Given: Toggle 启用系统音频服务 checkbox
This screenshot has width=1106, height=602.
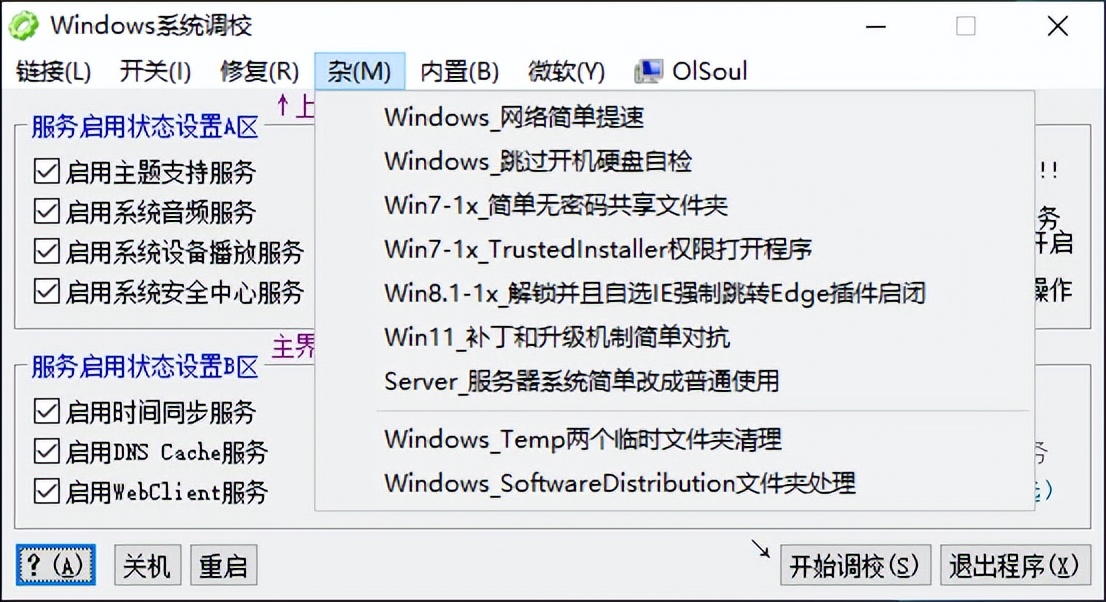Looking at the screenshot, I should pos(47,212).
